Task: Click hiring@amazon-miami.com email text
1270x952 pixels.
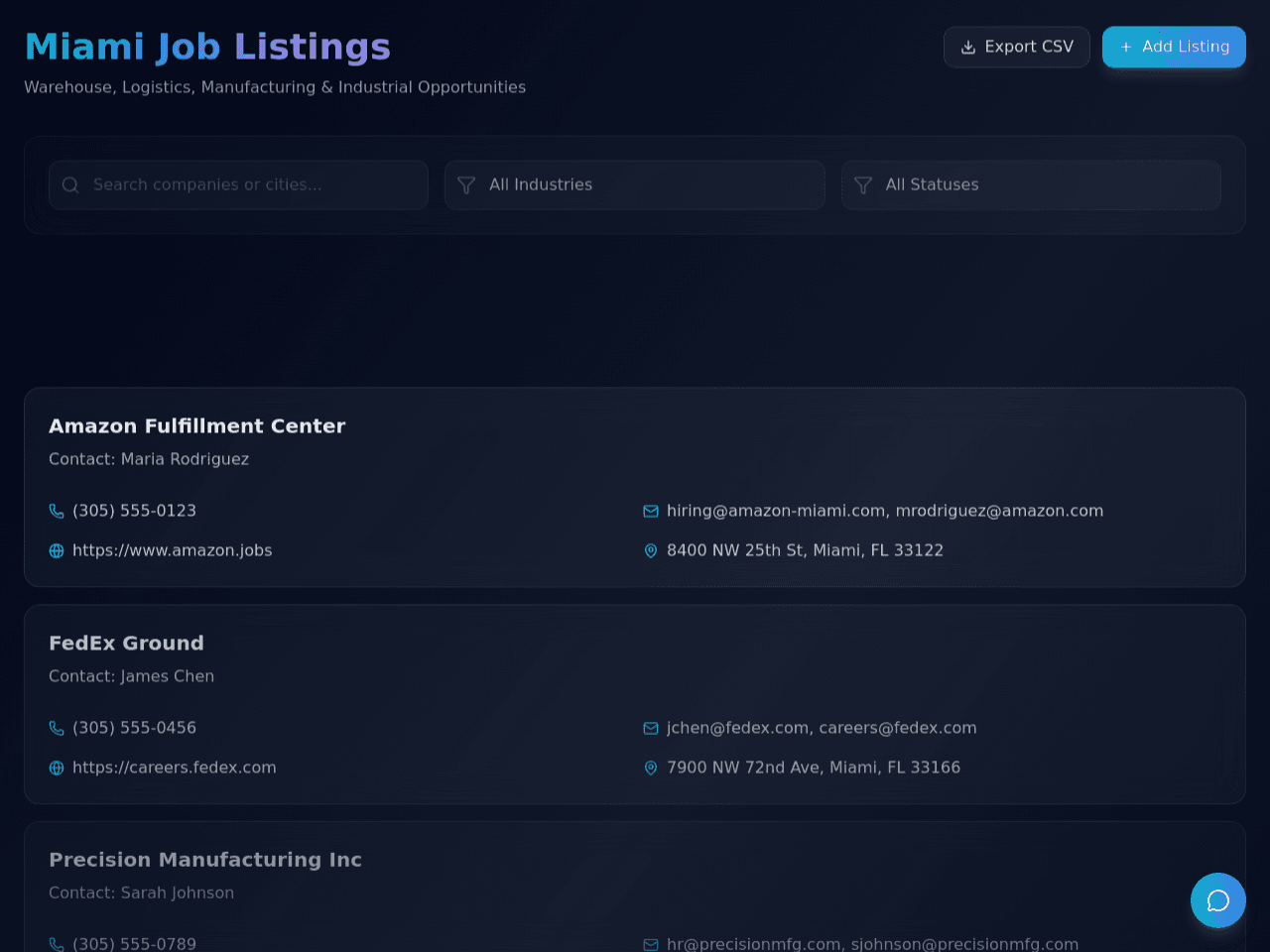Action: click(777, 511)
